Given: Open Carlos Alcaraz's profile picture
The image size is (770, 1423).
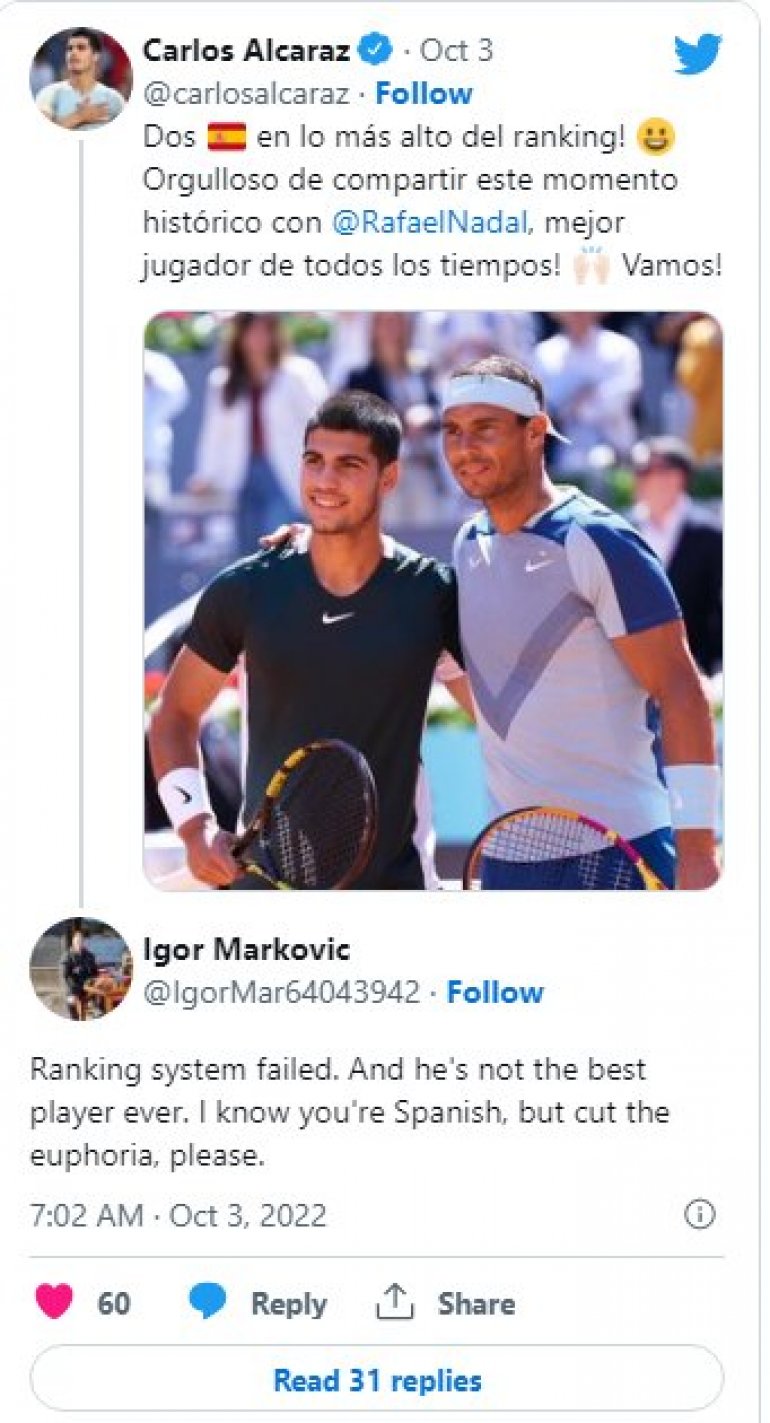Looking at the screenshot, I should click(x=81, y=78).
